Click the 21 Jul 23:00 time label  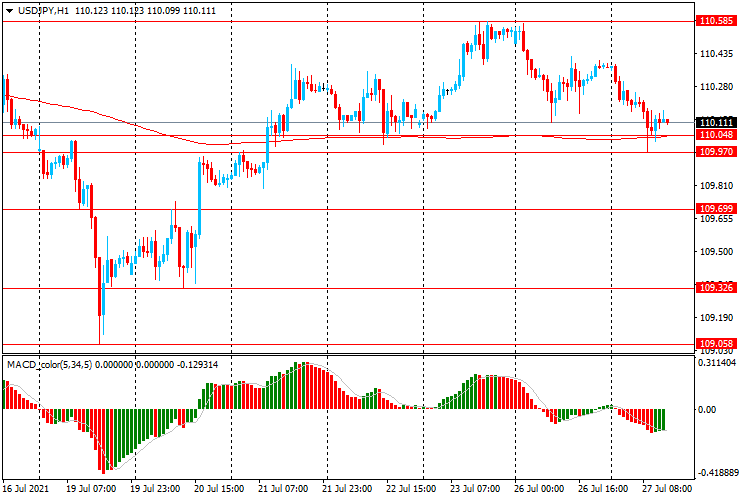(x=347, y=488)
